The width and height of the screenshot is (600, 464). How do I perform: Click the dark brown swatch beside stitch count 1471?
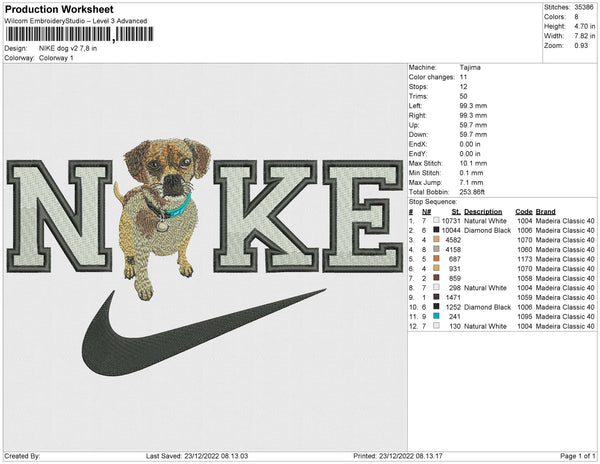coord(436,297)
